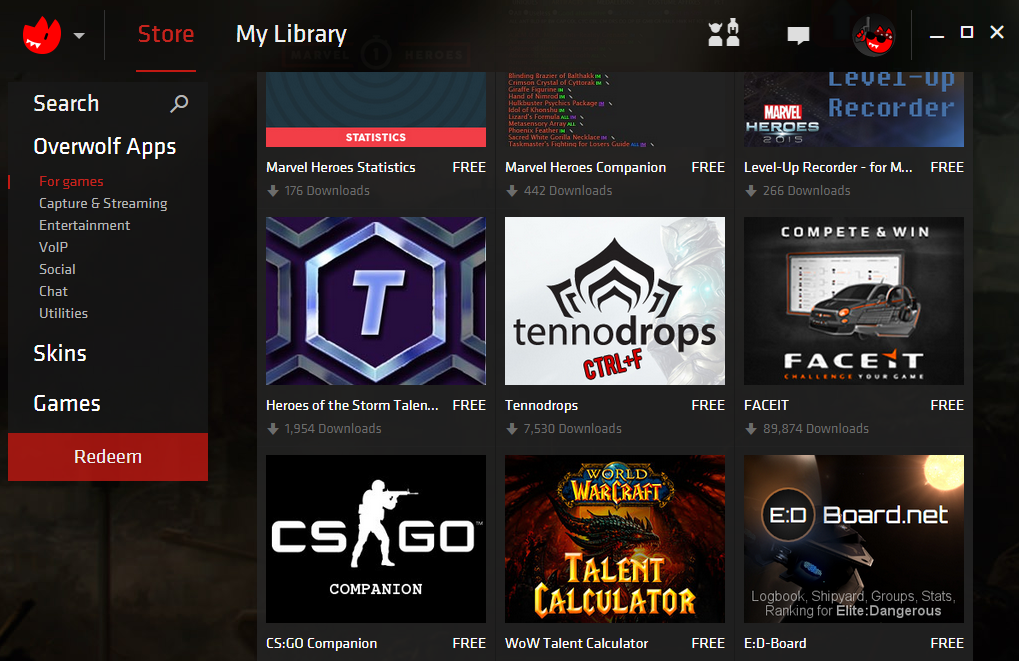Open Level-Up Recorder thumbnail

click(x=854, y=109)
